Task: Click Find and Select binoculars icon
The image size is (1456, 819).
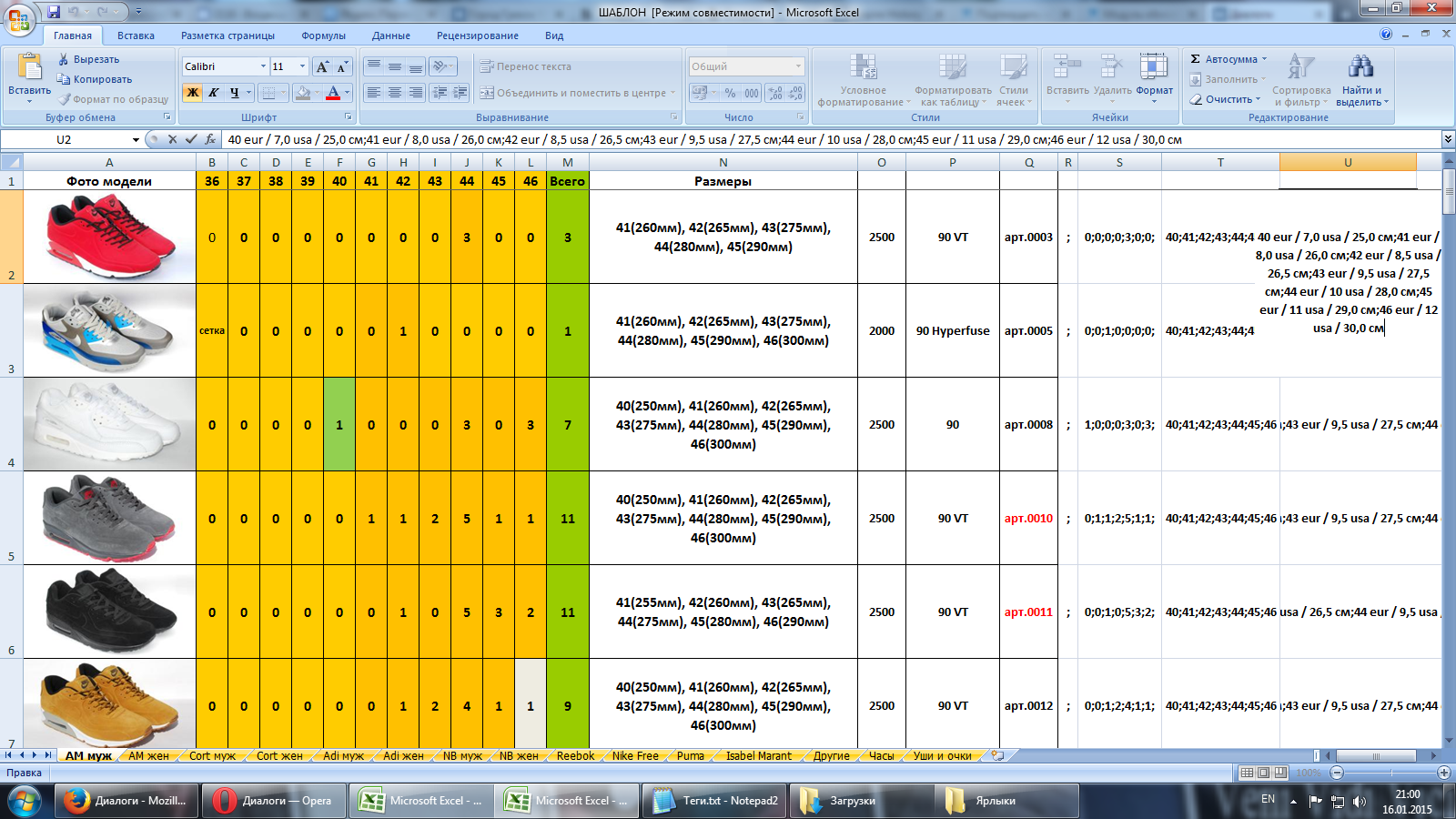Action: click(x=1361, y=68)
